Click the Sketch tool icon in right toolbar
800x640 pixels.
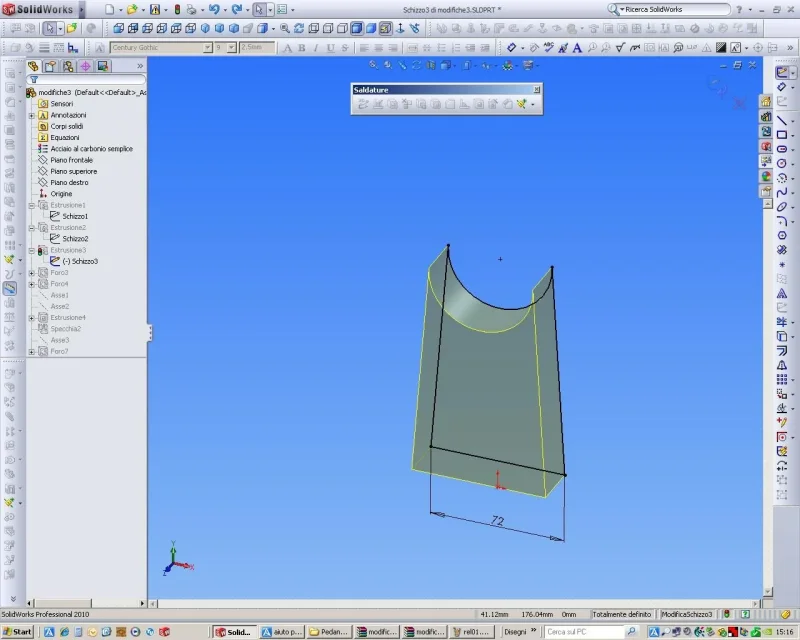[x=782, y=72]
